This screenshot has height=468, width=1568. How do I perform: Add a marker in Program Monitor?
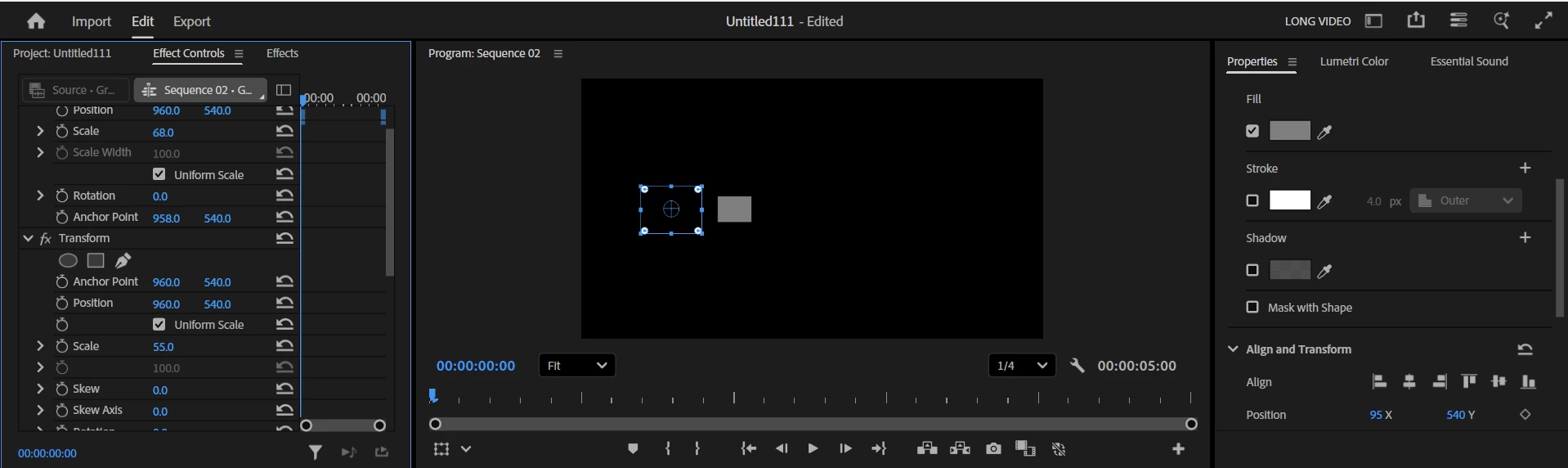[633, 448]
